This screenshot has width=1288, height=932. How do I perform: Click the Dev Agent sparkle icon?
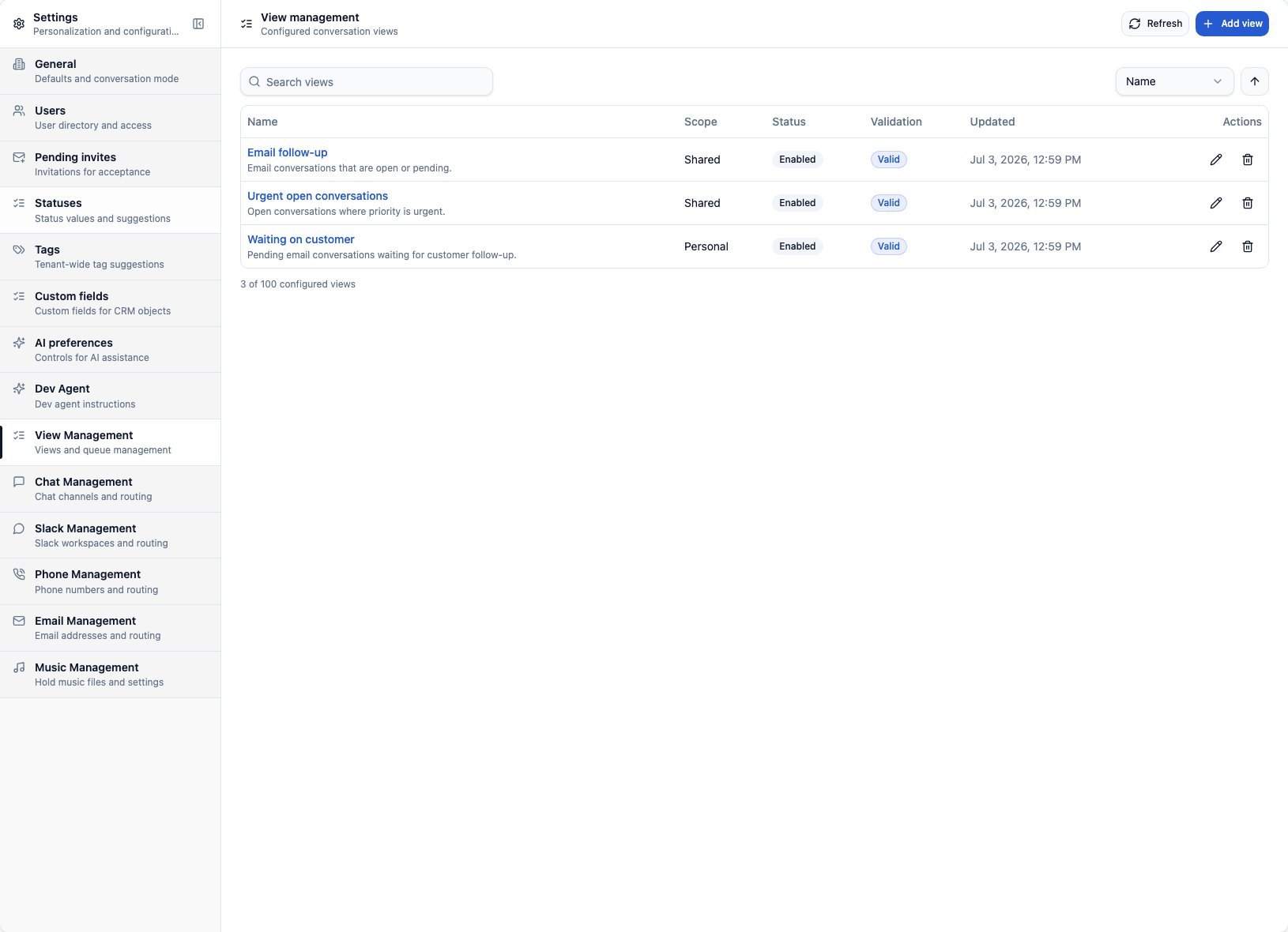point(19,389)
